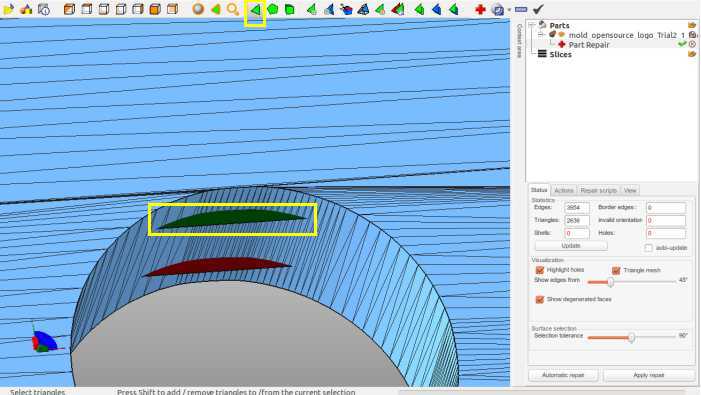701x395 pixels.
Task: Click the red cross repair toolbar icon
Action: (480, 9)
